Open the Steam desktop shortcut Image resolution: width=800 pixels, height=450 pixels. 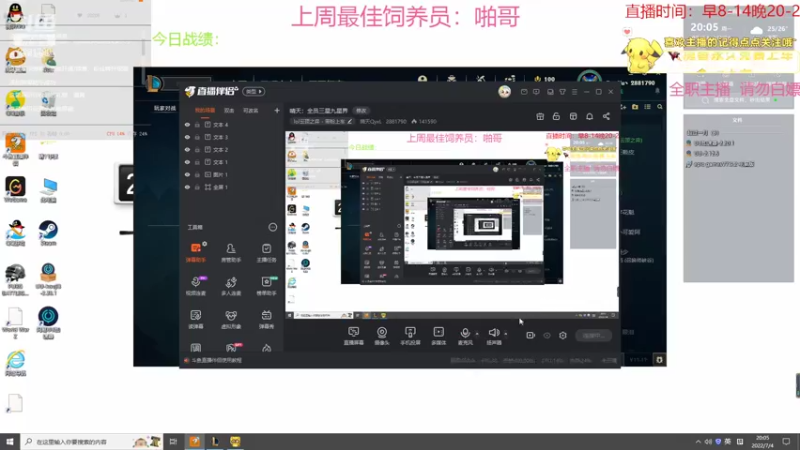coord(48,234)
